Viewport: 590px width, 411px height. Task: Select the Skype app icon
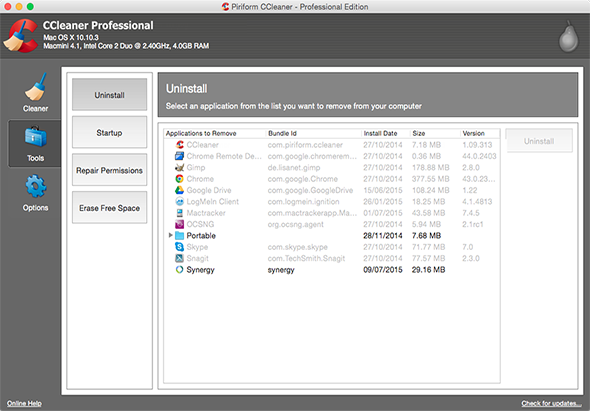click(x=180, y=247)
